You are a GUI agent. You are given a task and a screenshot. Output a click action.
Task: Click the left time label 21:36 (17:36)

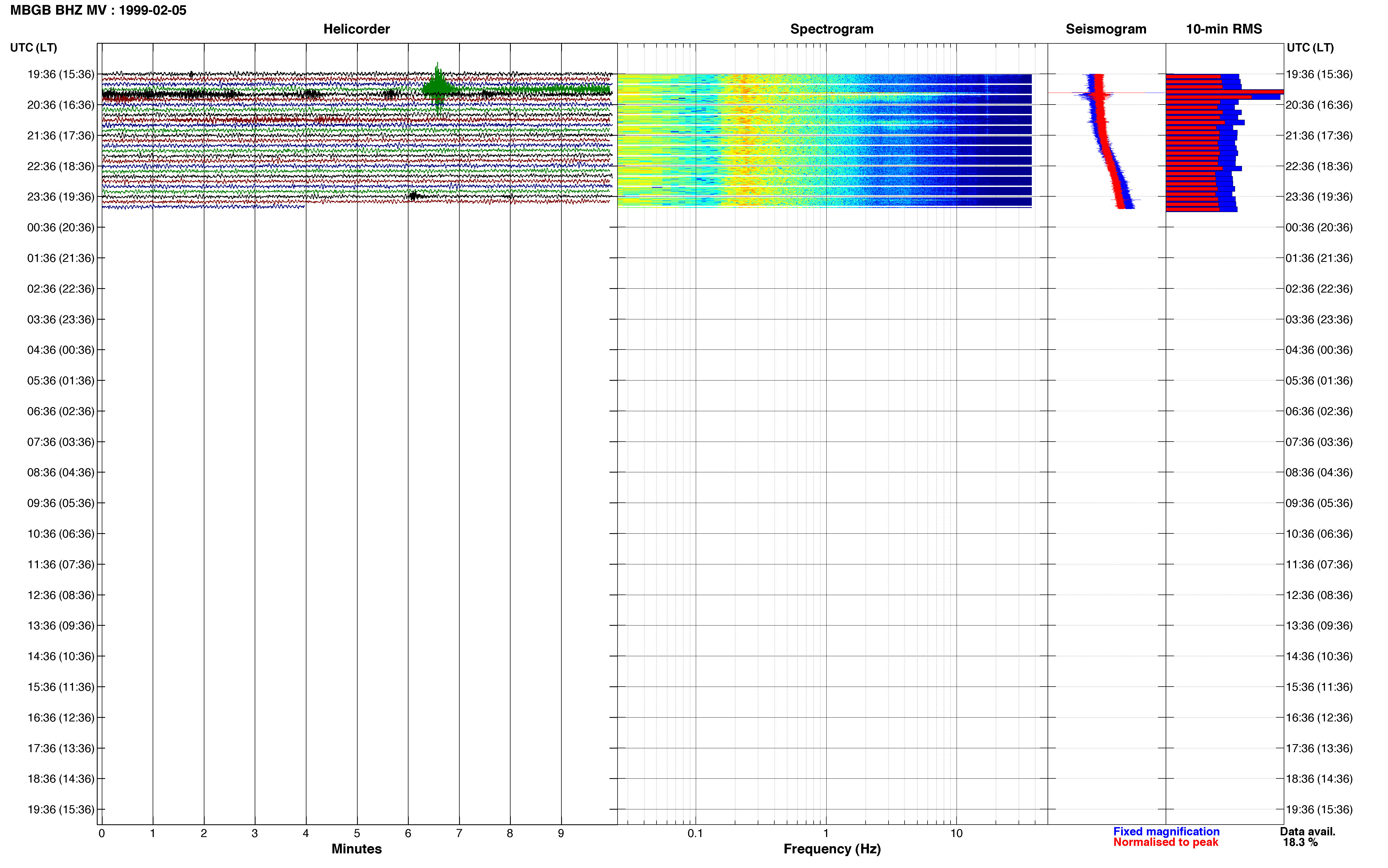[x=61, y=135]
